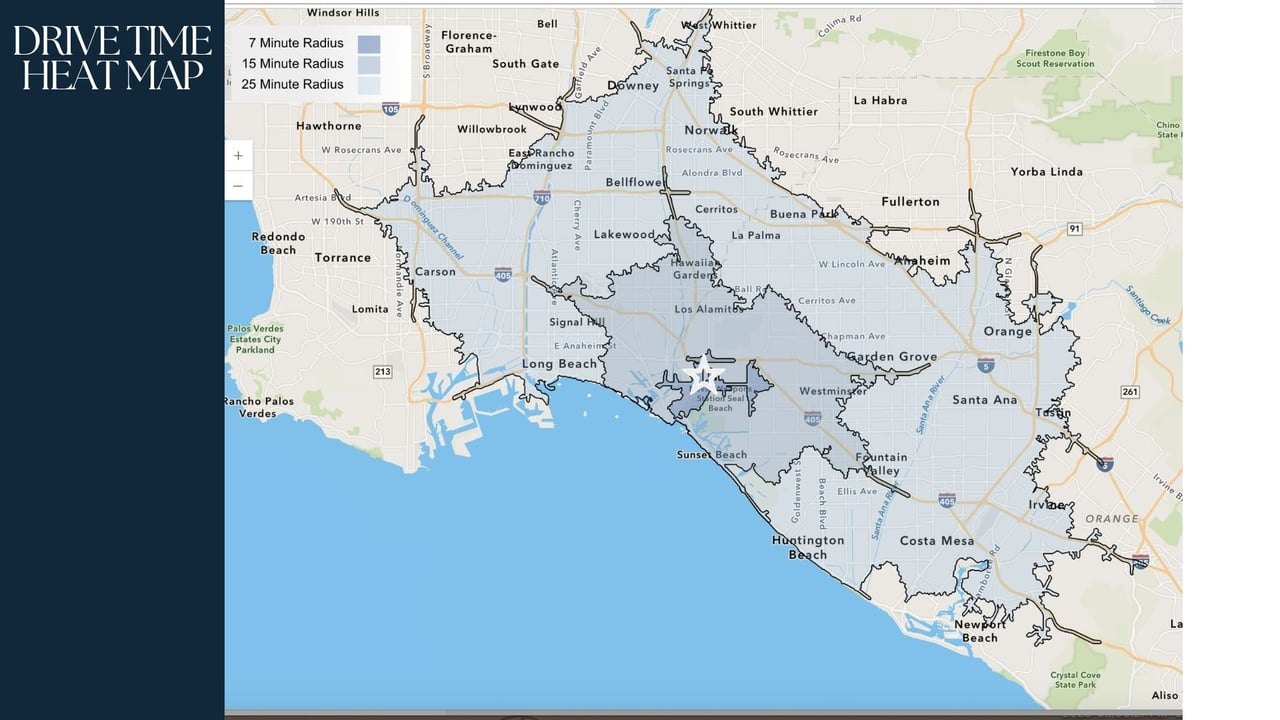Zoom in with the plus button
The height and width of the screenshot is (720, 1280).
click(238, 156)
